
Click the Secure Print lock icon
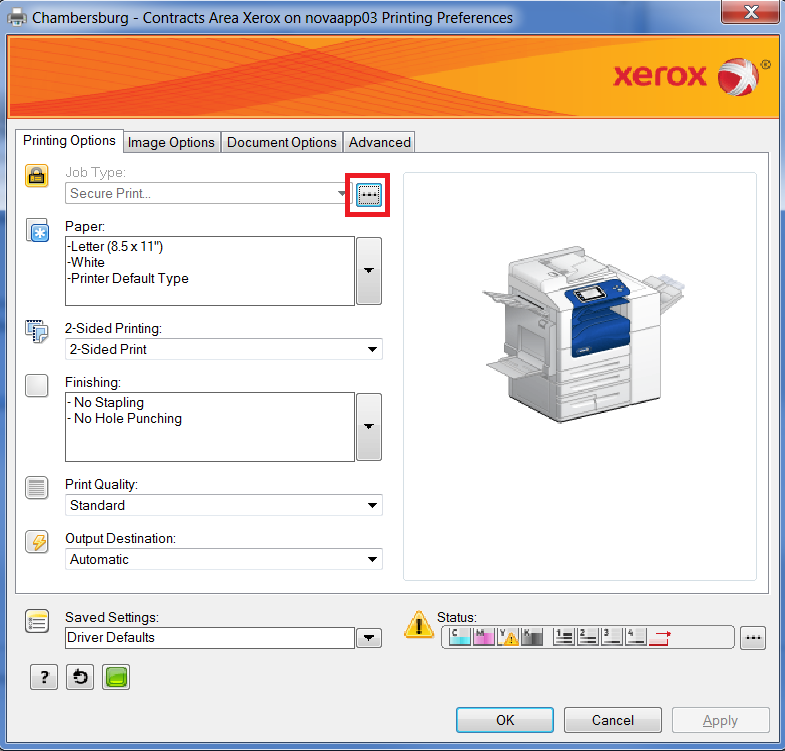pyautogui.click(x=37, y=176)
